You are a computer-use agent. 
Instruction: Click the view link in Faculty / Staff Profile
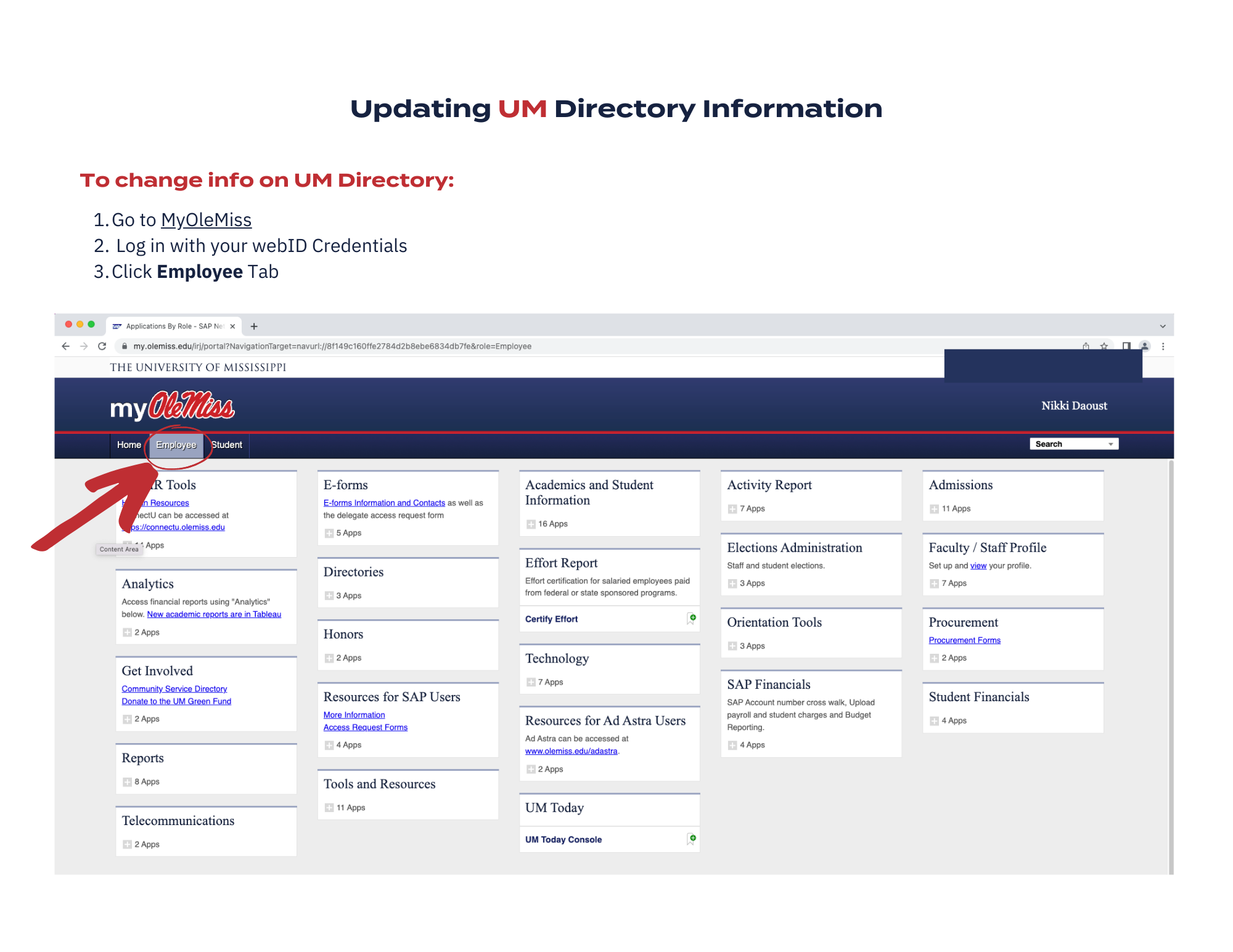978,565
